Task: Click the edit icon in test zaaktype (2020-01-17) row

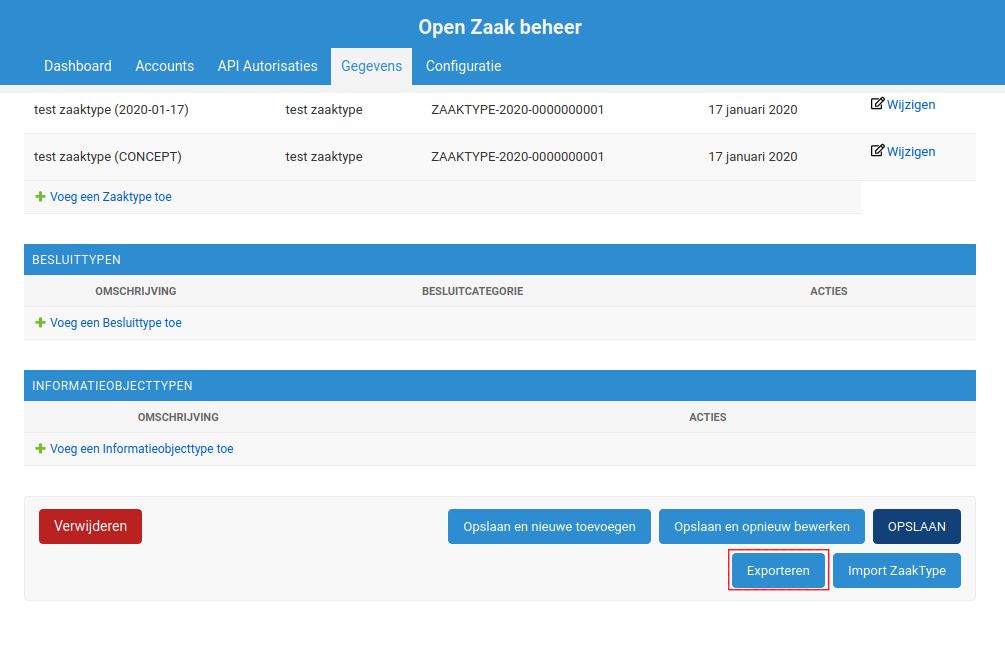Action: pyautogui.click(x=877, y=104)
